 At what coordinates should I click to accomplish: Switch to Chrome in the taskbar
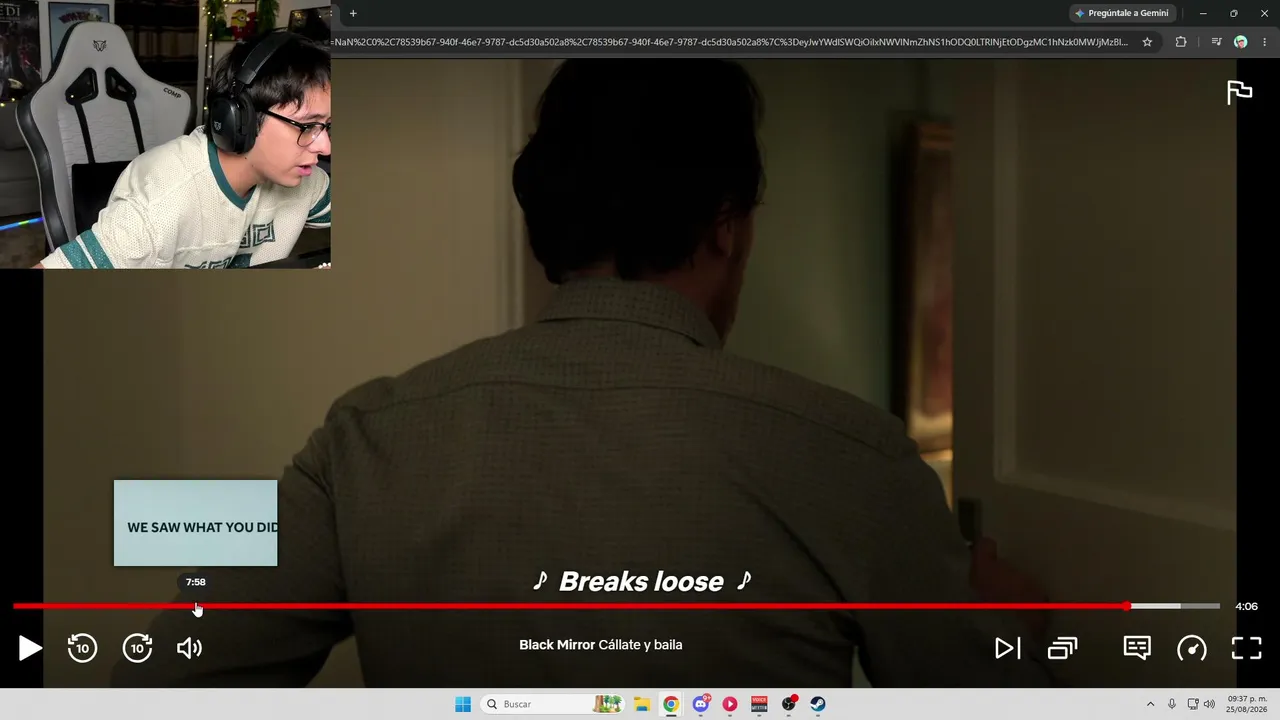pyautogui.click(x=671, y=704)
